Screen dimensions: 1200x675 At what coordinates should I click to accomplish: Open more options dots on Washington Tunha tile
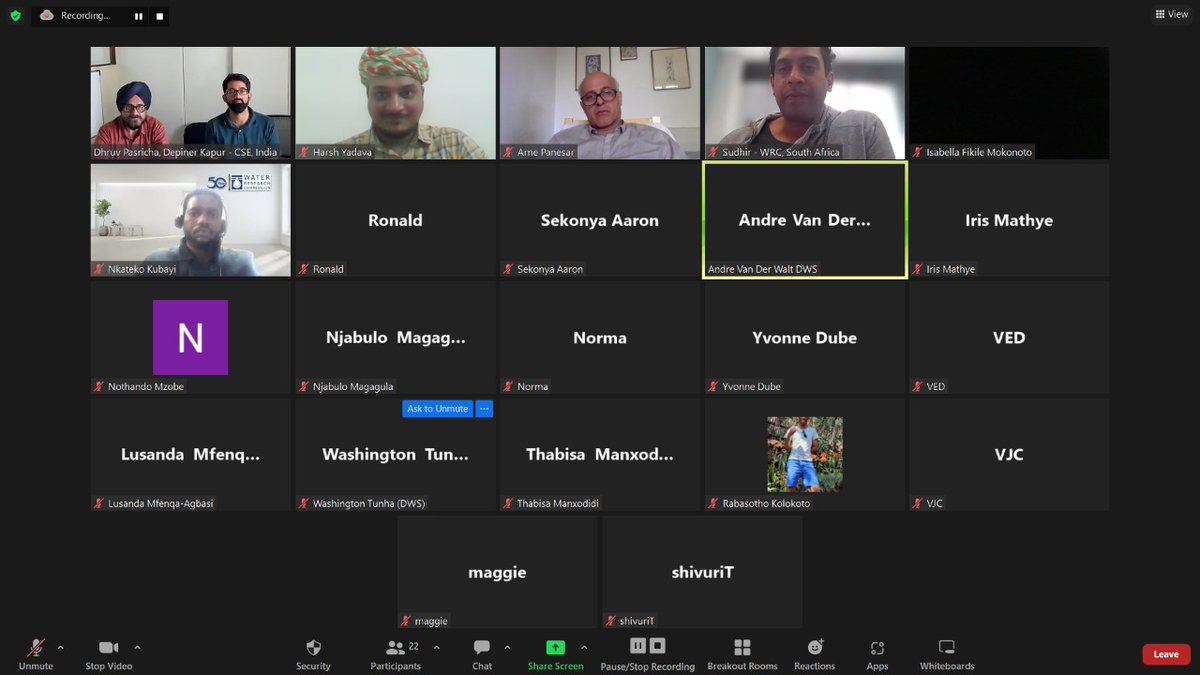tap(484, 409)
